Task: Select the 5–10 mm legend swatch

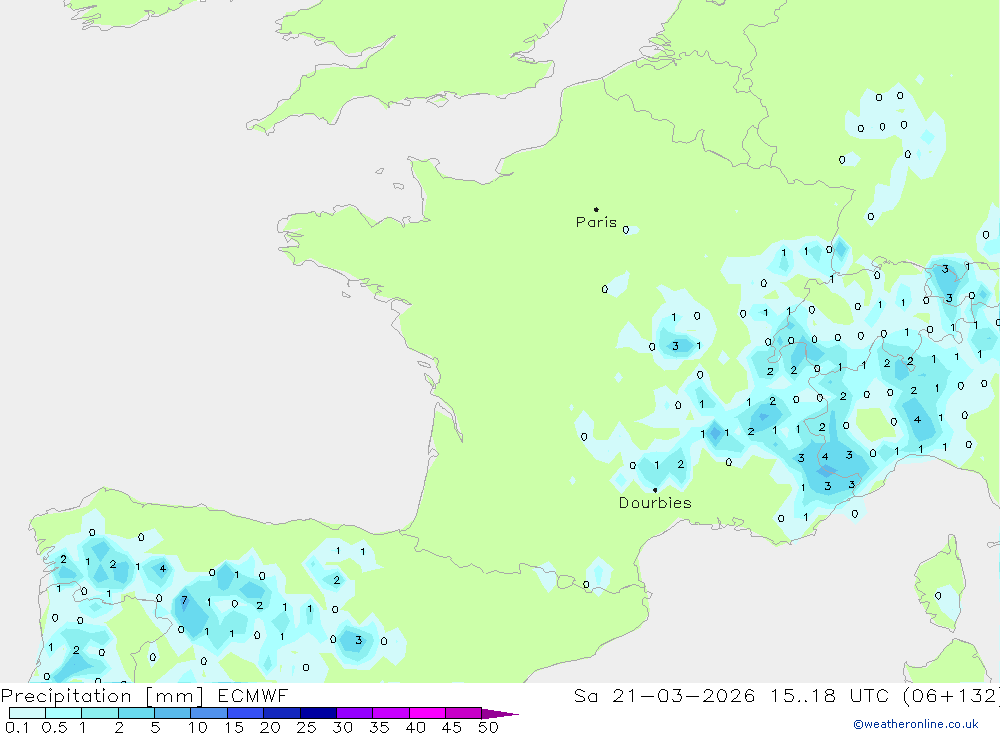Action: click(172, 713)
